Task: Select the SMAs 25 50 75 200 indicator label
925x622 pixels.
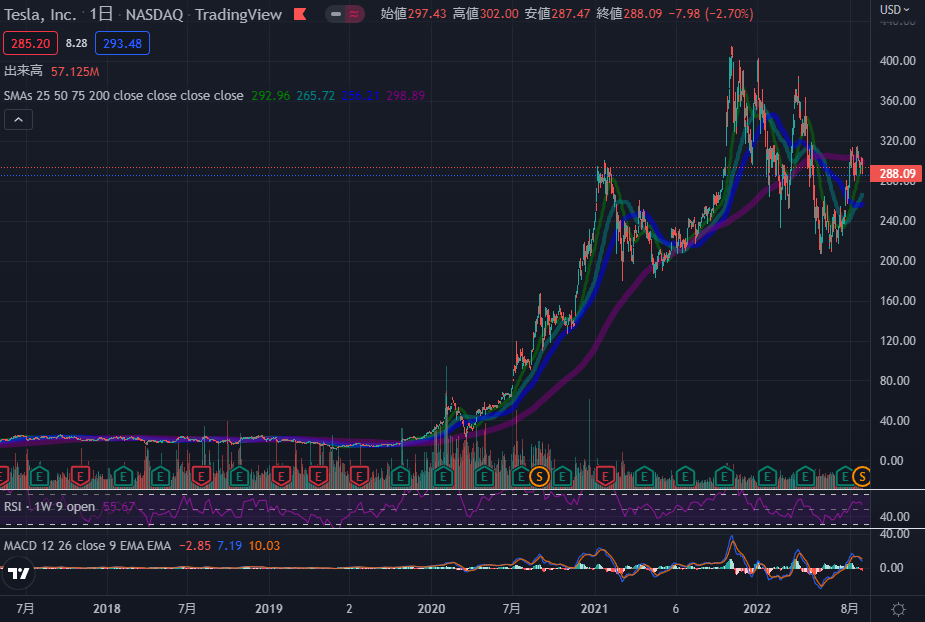Action: (123, 96)
